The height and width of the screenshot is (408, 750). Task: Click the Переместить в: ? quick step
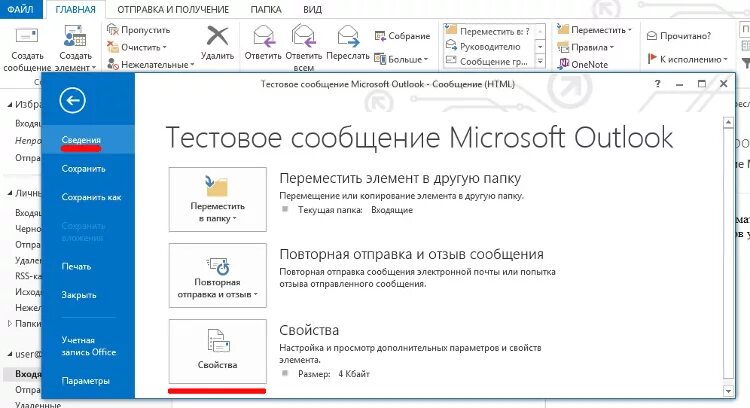488,31
